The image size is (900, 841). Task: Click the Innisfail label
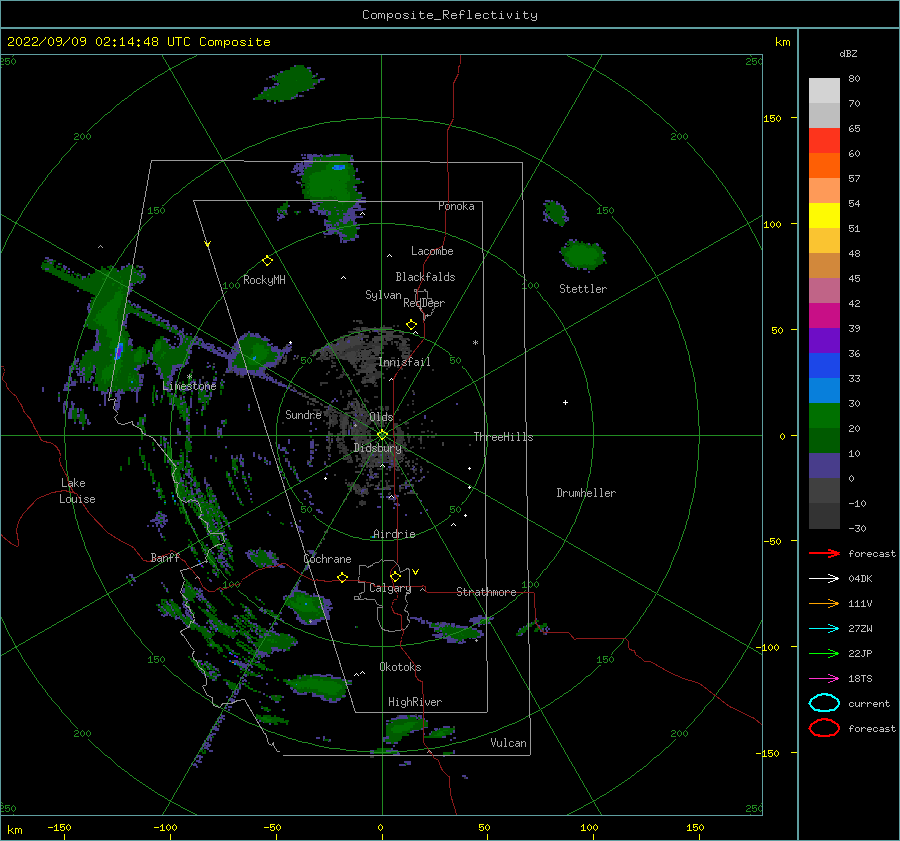click(x=404, y=362)
